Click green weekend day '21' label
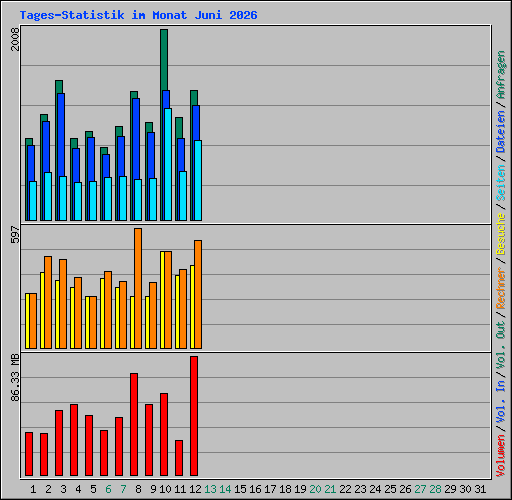The width and height of the screenshot is (512, 500). coord(330,489)
